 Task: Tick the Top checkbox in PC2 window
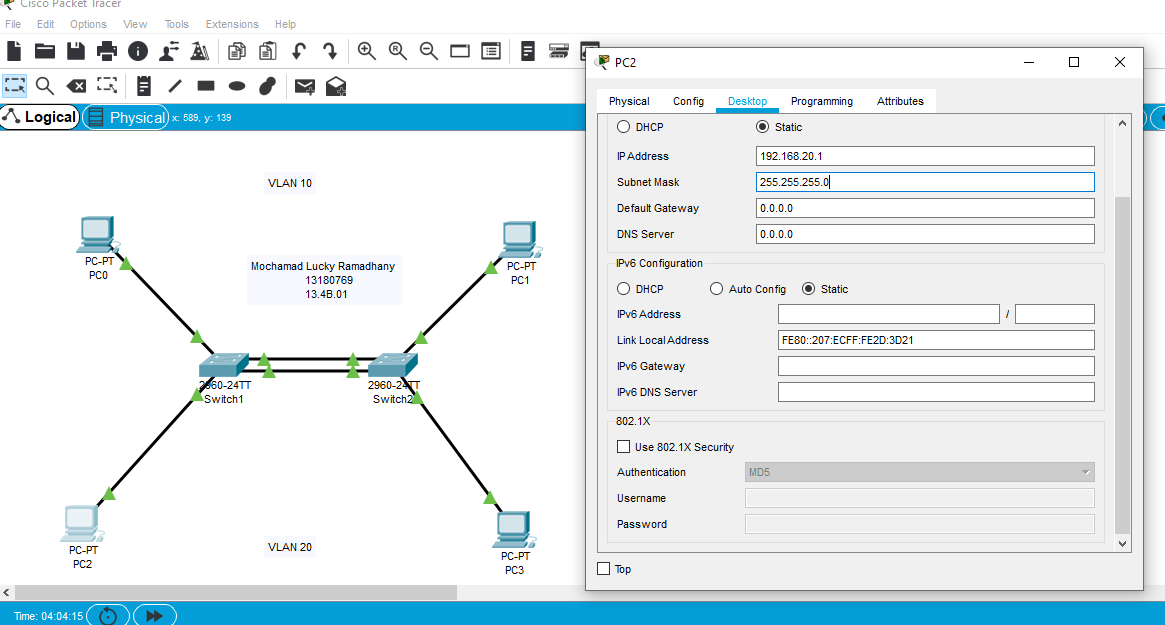pos(603,569)
